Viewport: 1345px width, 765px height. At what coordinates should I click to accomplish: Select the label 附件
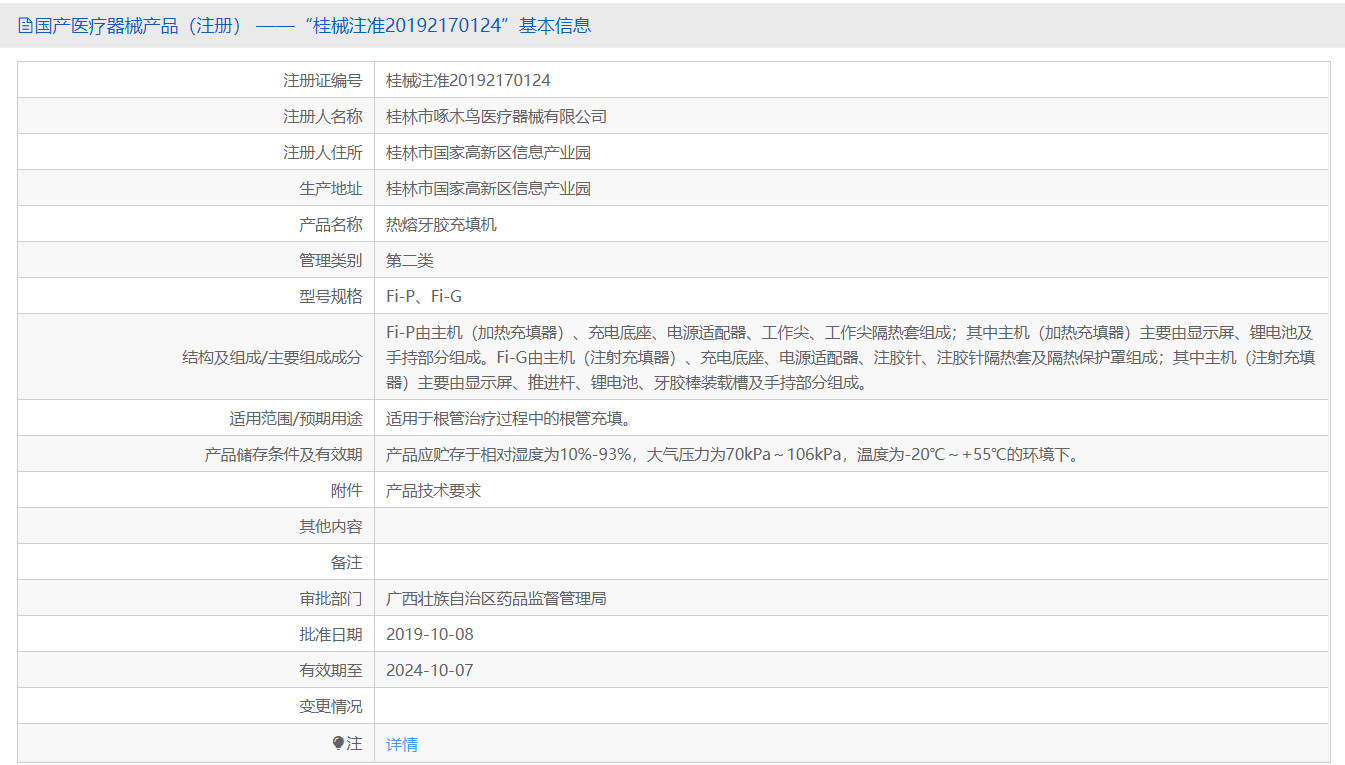click(347, 490)
